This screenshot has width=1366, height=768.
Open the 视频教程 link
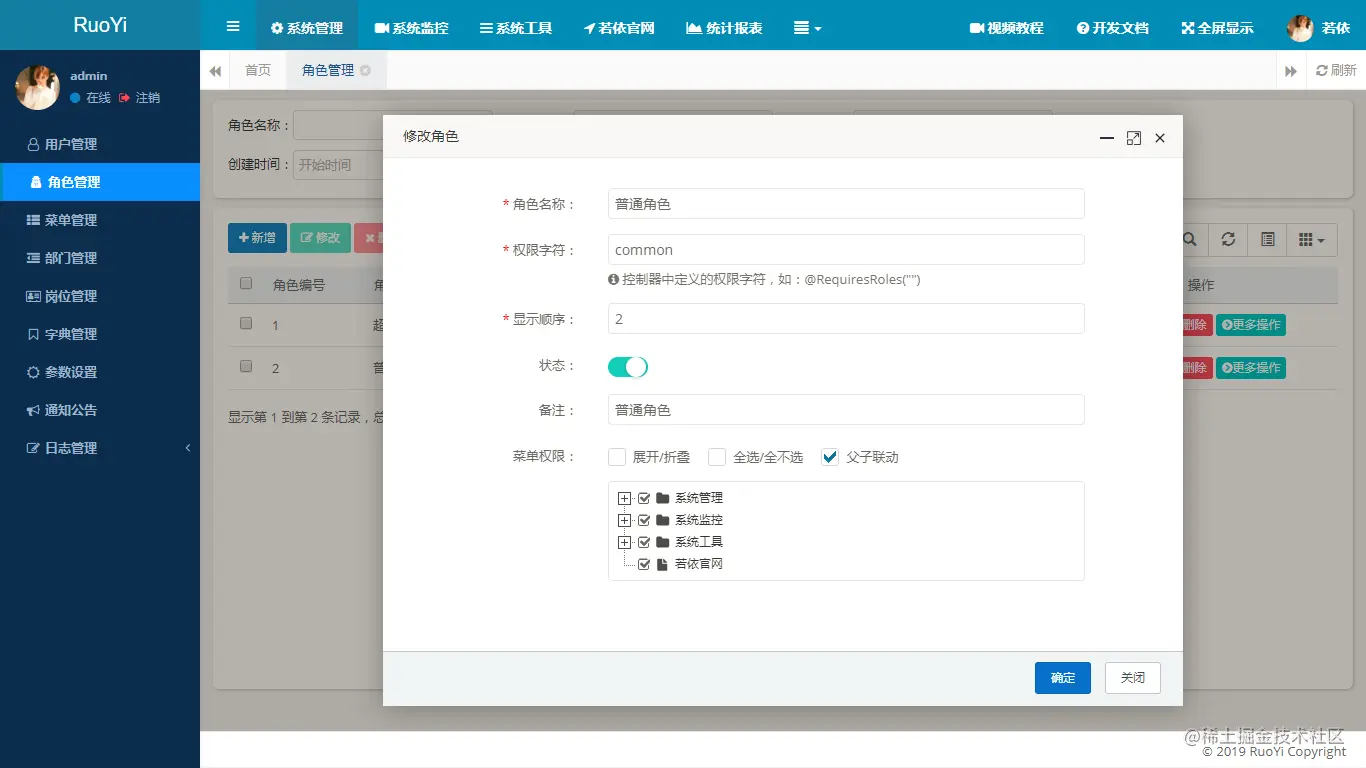point(1007,28)
